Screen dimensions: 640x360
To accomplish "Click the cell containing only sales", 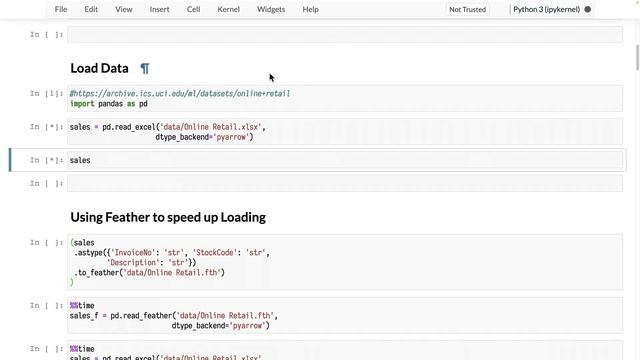I will 345,160.
